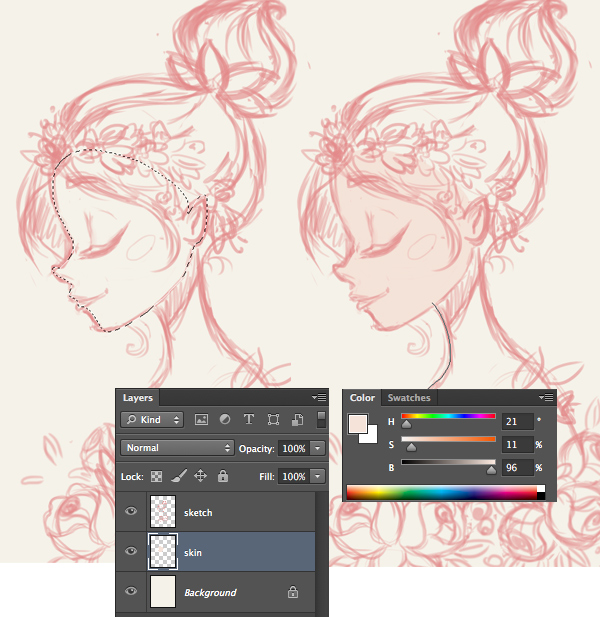Viewport: 600px width, 619px height.
Task: Lock all padlock icon in Lock row
Action: (223, 476)
